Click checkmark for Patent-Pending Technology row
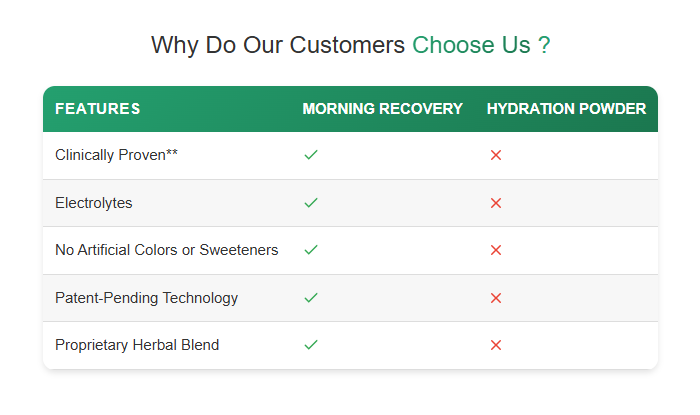 (x=311, y=298)
